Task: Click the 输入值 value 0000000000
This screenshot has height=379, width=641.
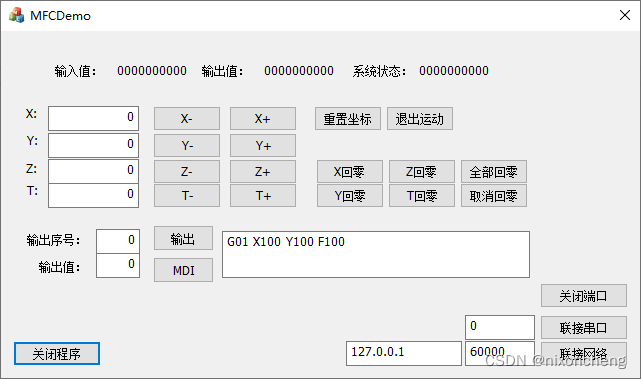Action: 152,71
